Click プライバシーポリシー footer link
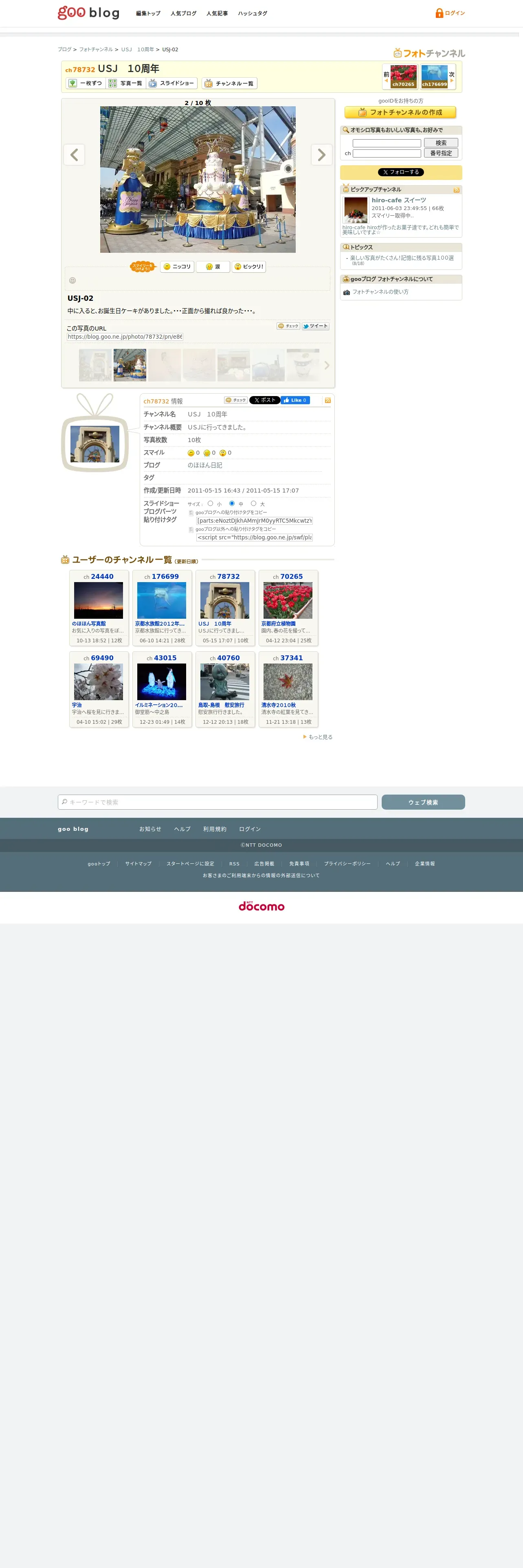This screenshot has height=1568, width=523. point(347,864)
